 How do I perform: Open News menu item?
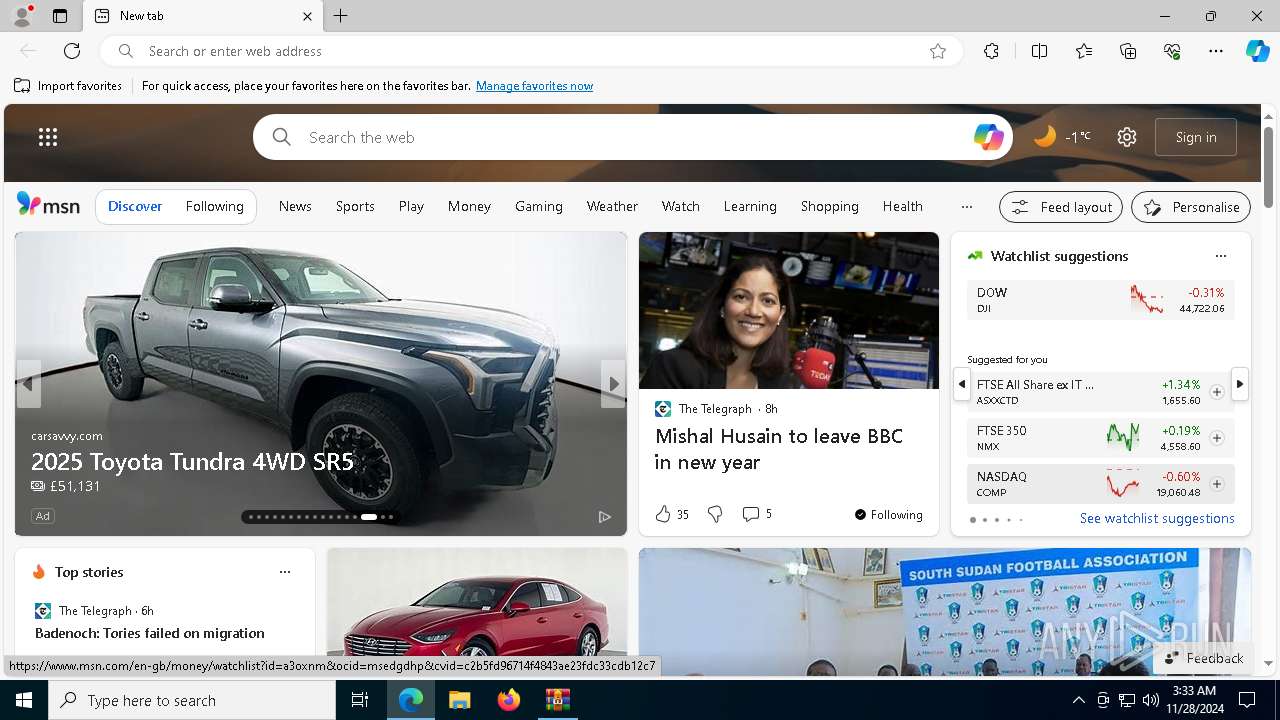click(x=295, y=206)
